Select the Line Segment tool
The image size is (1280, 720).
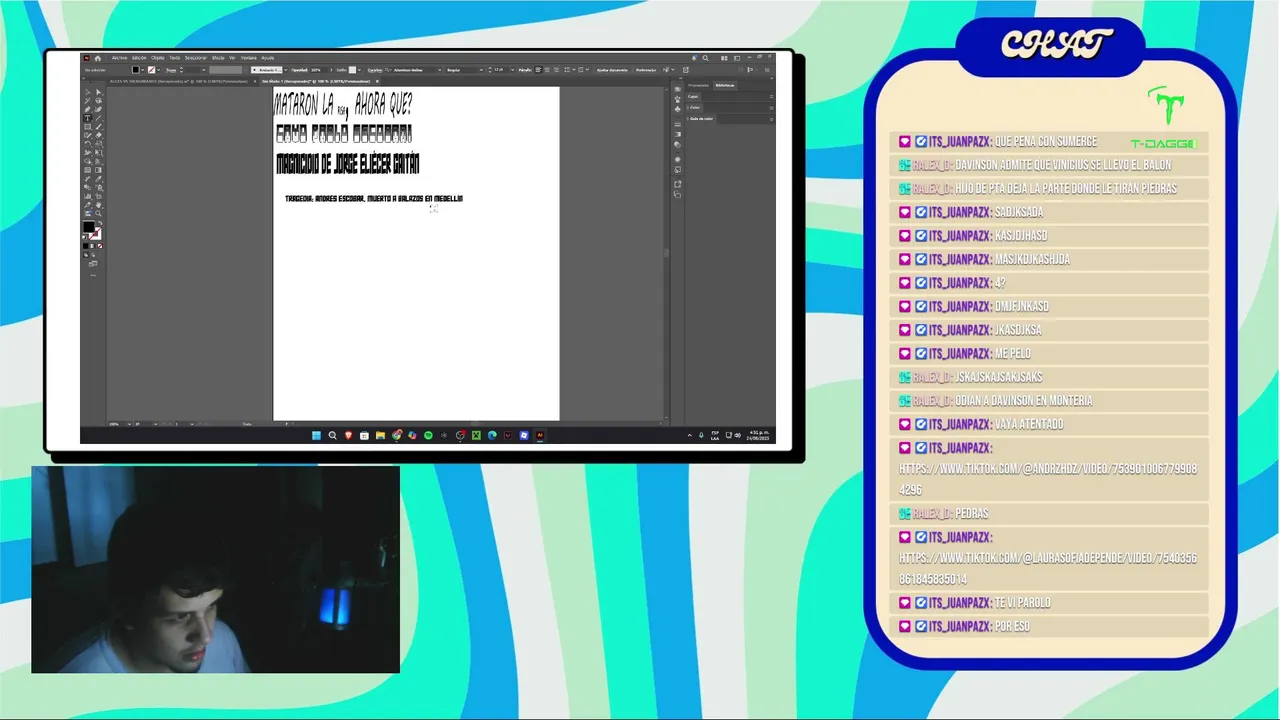98,118
